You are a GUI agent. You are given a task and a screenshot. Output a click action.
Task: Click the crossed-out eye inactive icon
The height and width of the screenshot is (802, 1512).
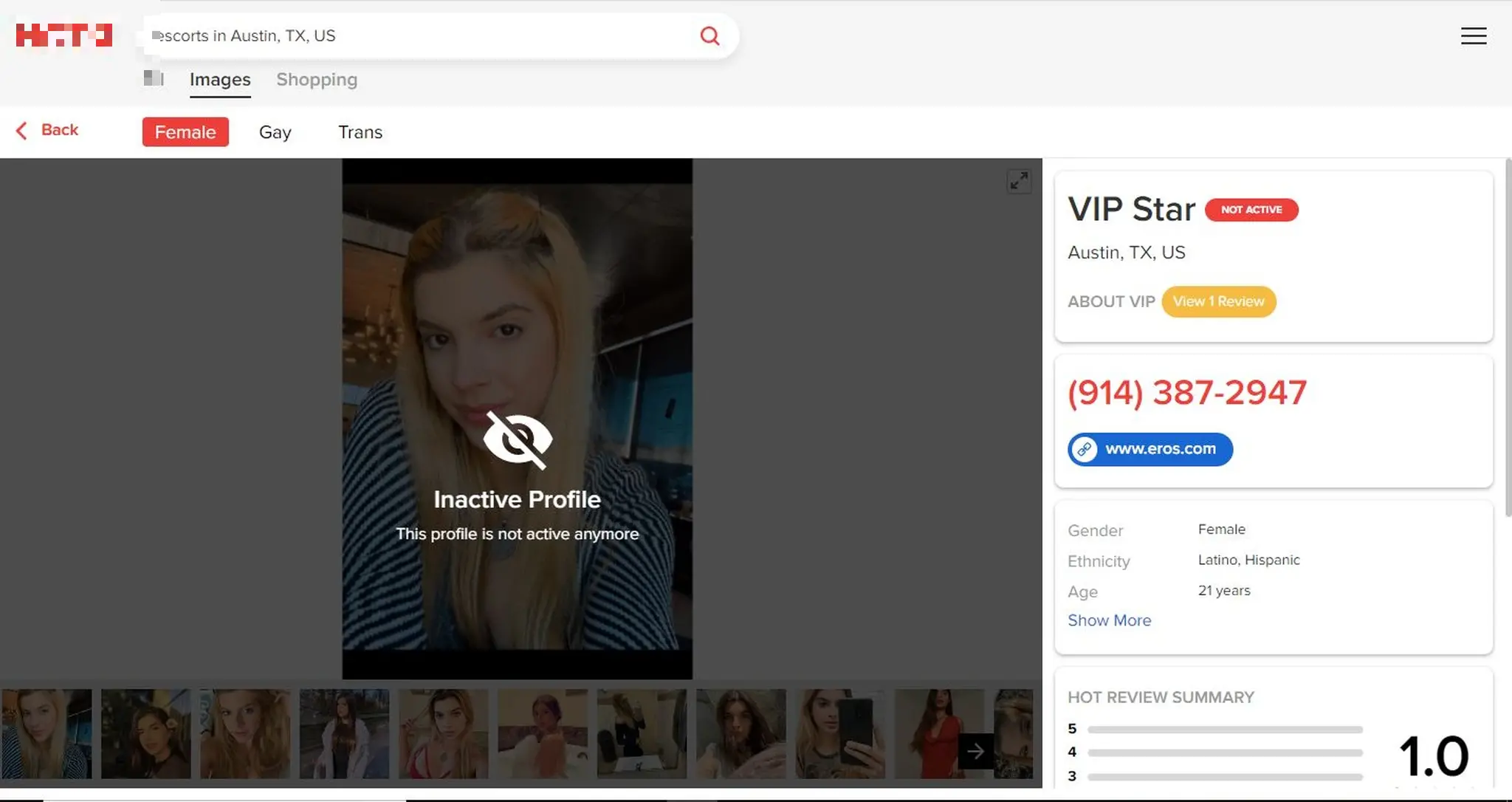click(x=518, y=440)
